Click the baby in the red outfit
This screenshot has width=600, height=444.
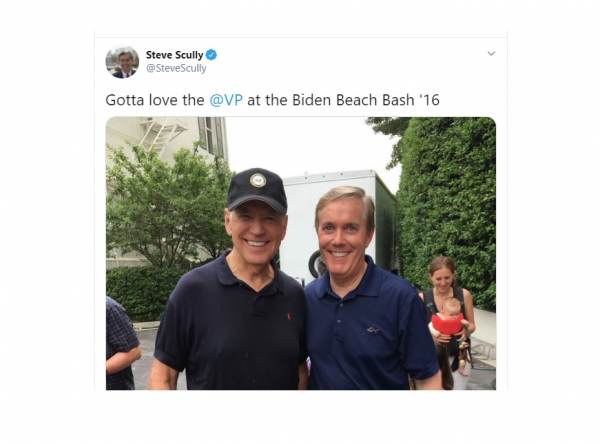[449, 320]
